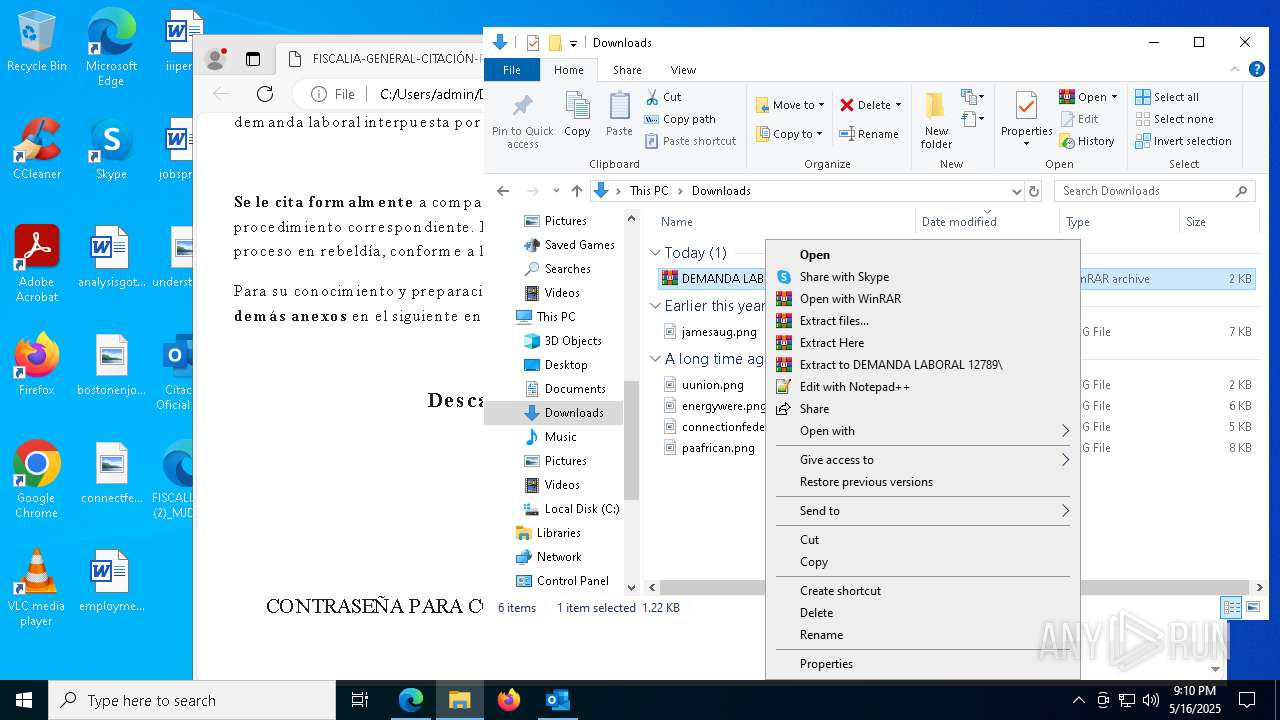Click Select all in ribbon

coord(1167,97)
